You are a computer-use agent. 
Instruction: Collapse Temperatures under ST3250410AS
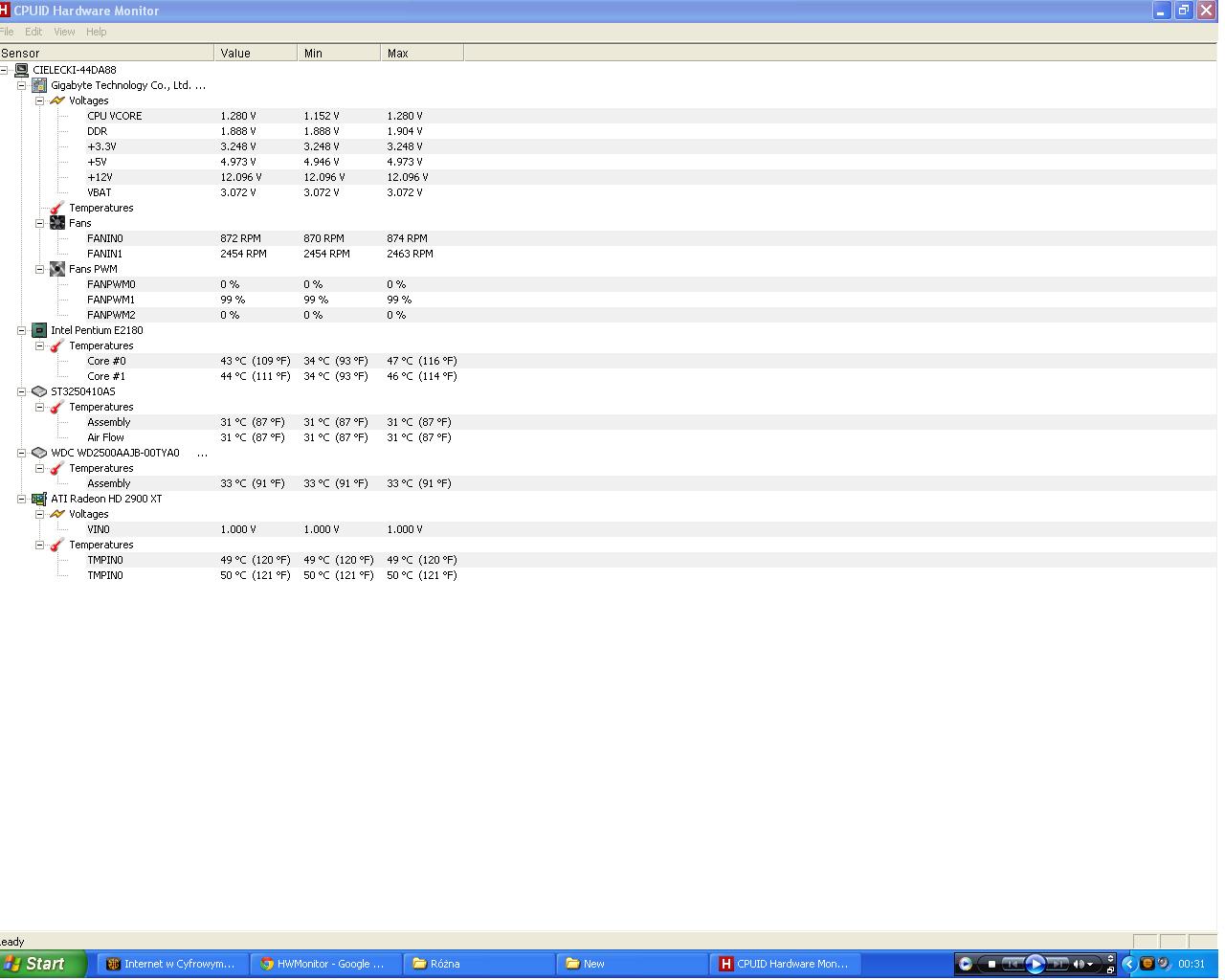coord(40,407)
